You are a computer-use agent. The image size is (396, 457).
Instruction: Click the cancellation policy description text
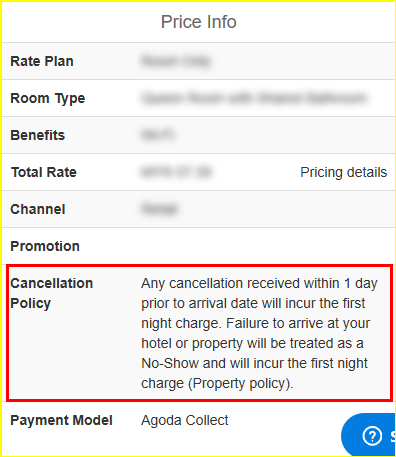tap(259, 333)
